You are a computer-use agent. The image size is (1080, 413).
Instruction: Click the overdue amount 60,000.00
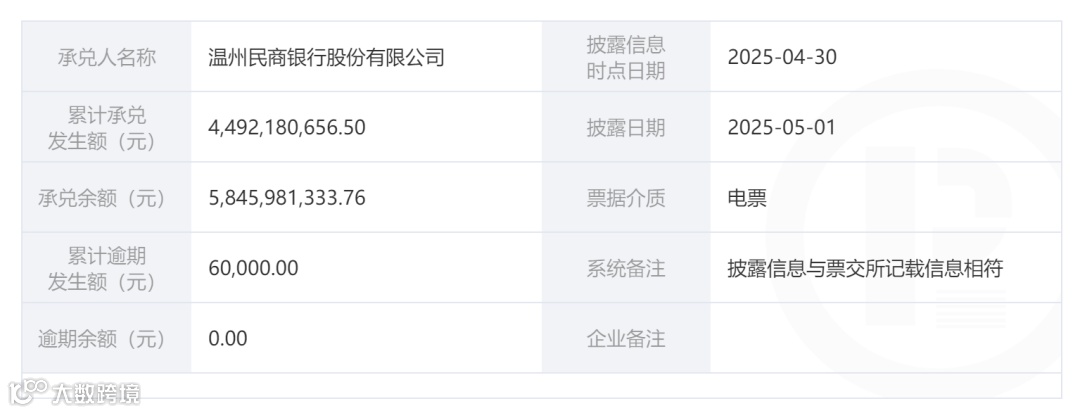(x=253, y=268)
